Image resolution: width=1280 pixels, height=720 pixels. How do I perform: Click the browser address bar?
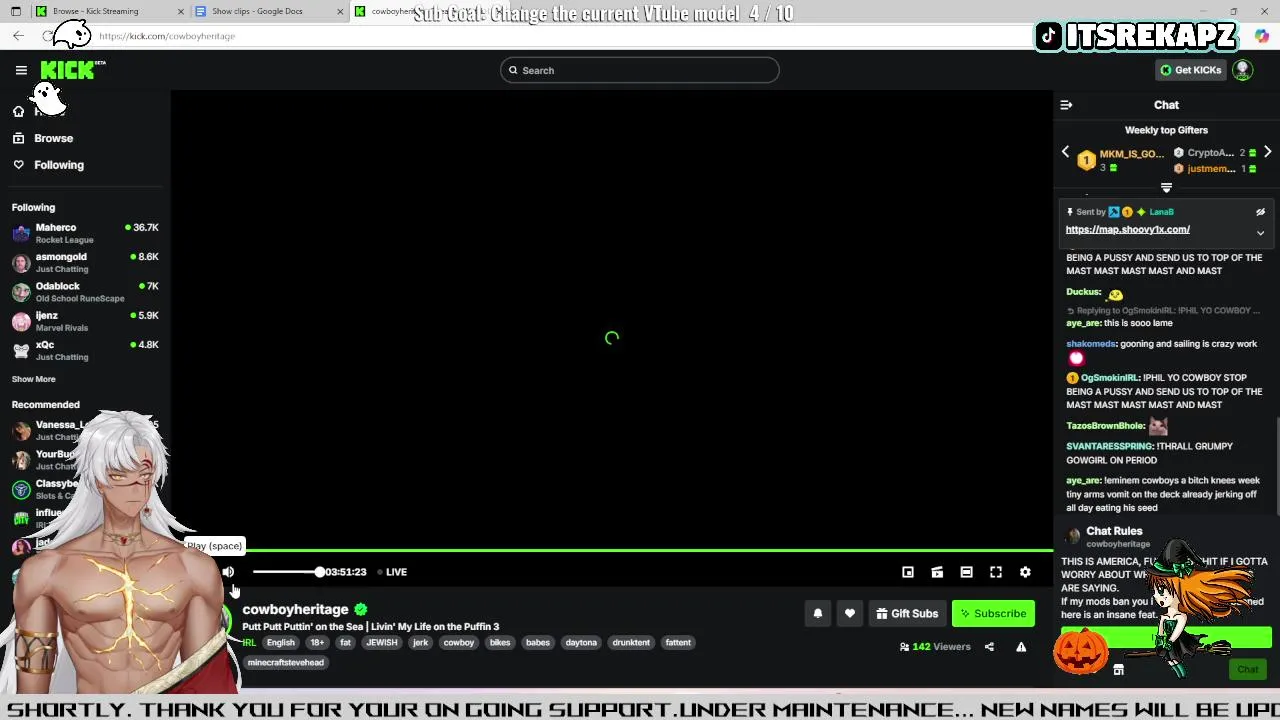point(560,36)
